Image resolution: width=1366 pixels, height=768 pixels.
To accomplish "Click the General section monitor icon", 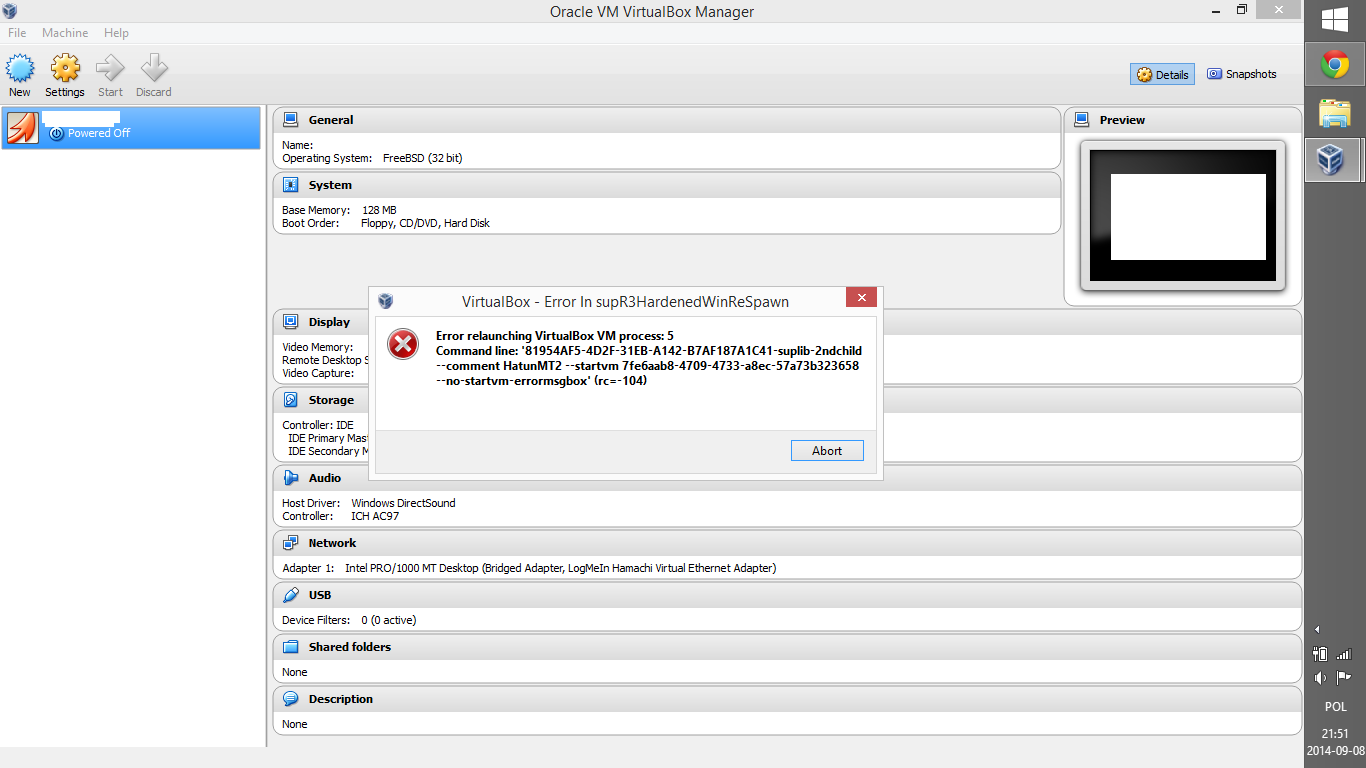I will [291, 120].
